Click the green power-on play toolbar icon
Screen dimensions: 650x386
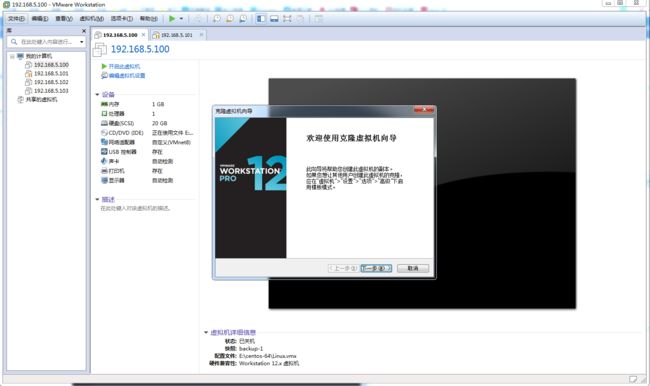coord(172,19)
